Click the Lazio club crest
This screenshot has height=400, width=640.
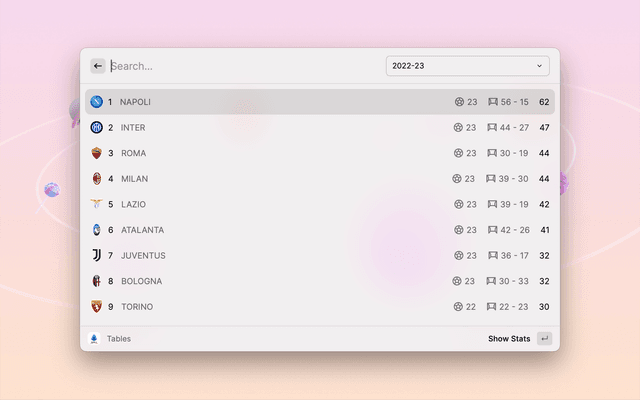[x=97, y=204]
